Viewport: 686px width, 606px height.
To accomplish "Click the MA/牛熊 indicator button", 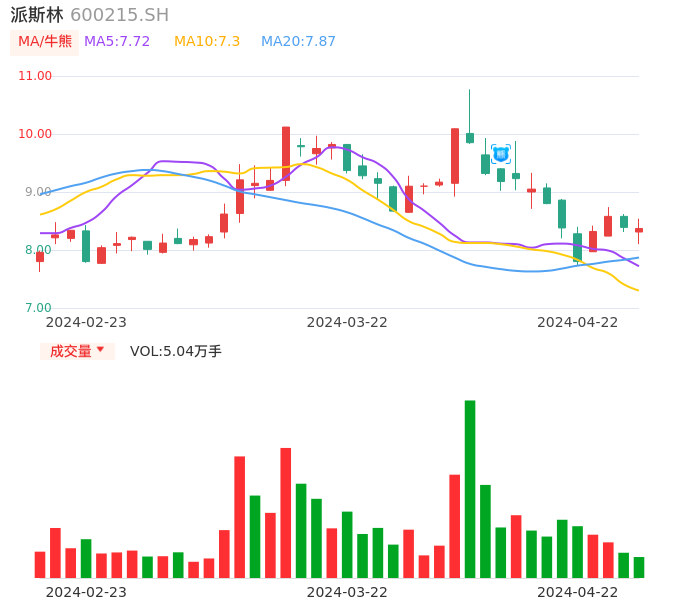I will [x=44, y=42].
